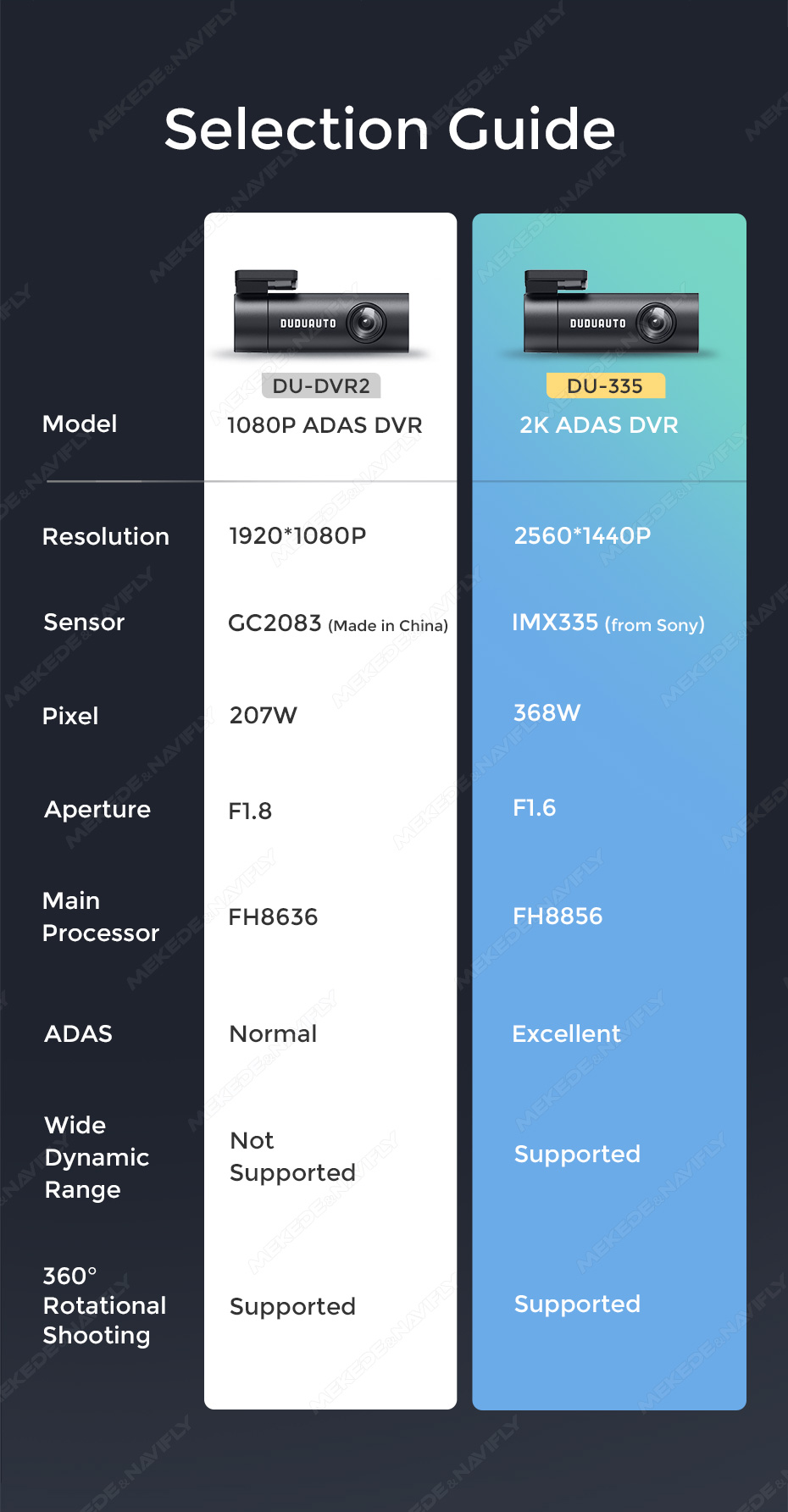Click the 368W pixel value
Screen dimensions: 788x1512
click(x=547, y=713)
